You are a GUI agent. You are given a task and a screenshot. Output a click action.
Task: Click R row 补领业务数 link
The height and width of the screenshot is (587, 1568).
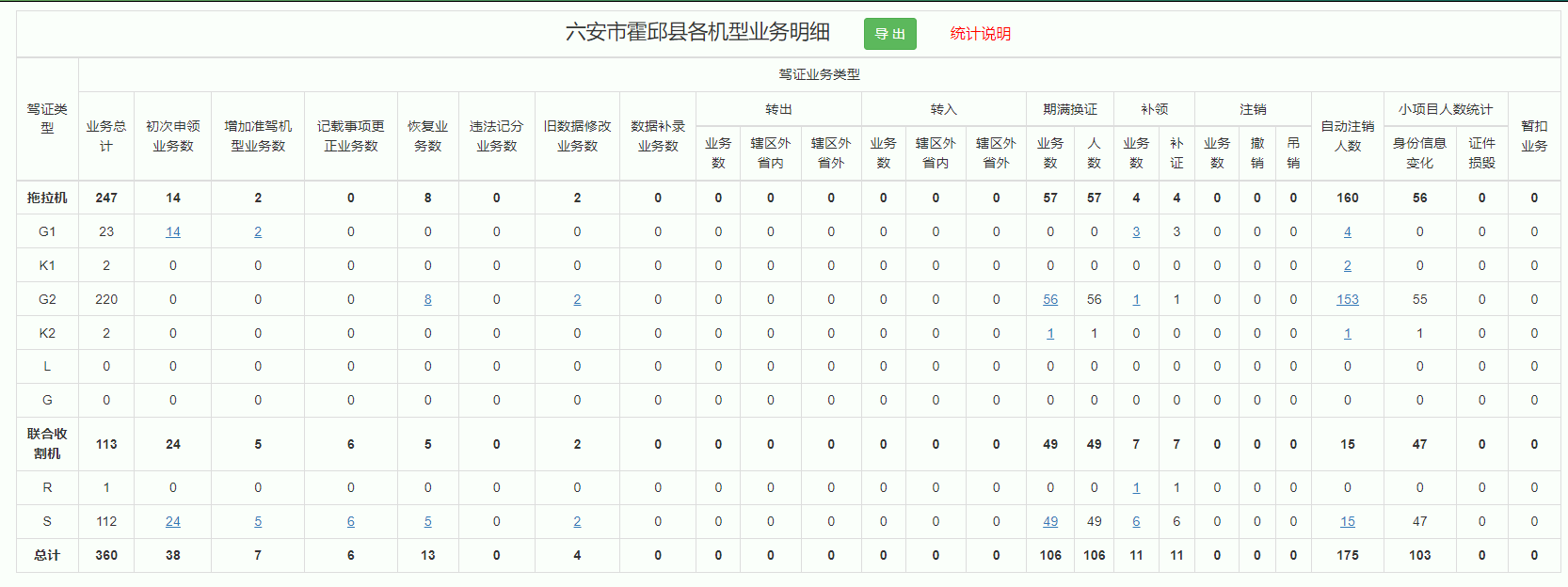(x=1136, y=487)
